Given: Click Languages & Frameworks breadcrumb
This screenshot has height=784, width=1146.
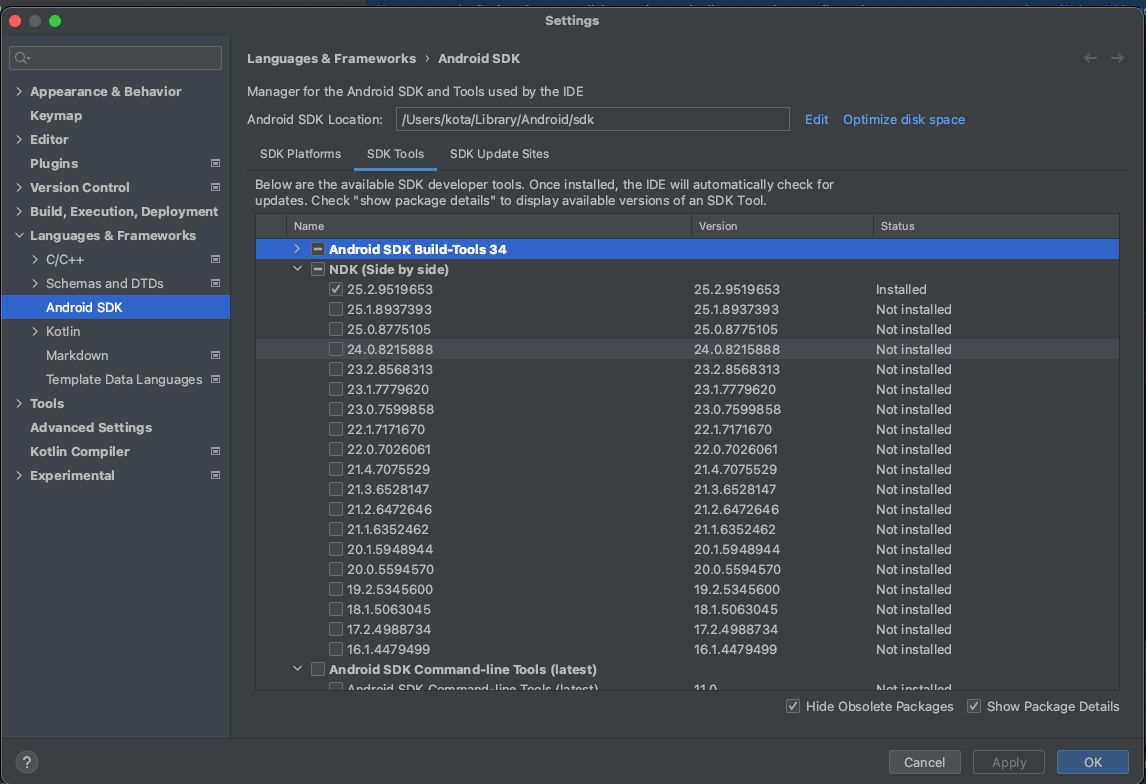Looking at the screenshot, I should [331, 58].
